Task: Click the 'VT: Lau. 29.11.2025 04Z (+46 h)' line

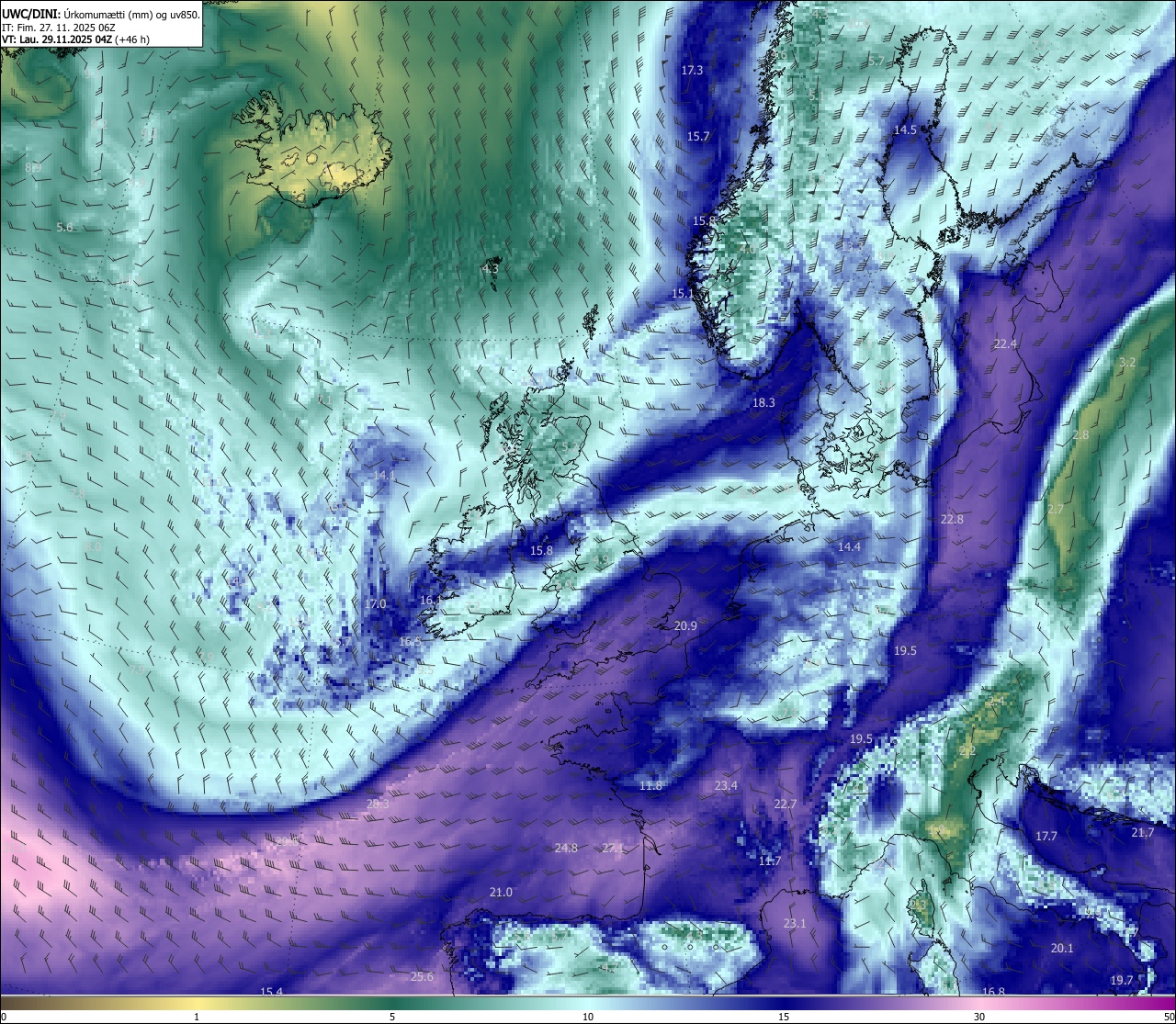Action: pos(76,39)
